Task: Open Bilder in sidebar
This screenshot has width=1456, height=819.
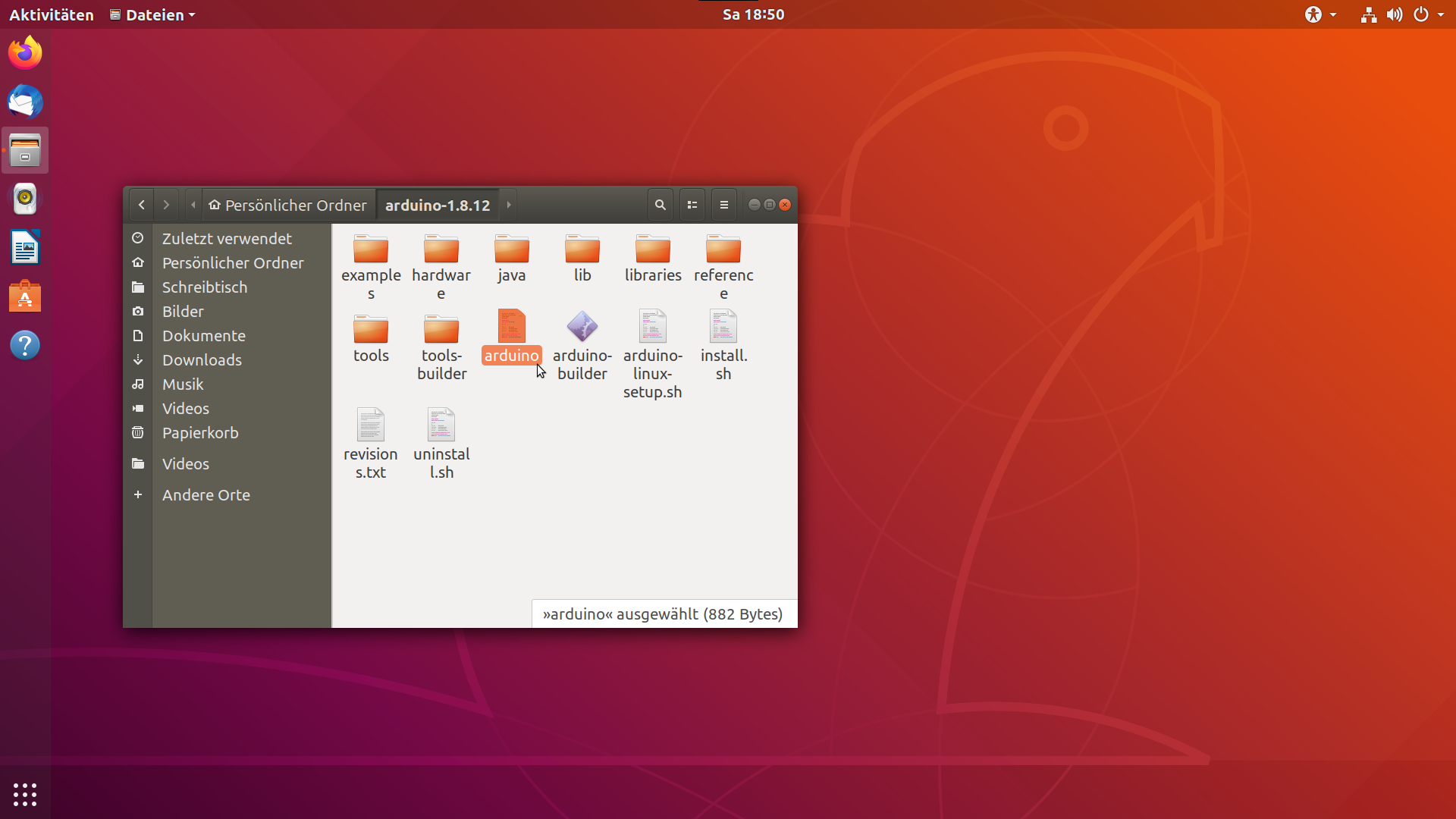Action: [x=227, y=311]
